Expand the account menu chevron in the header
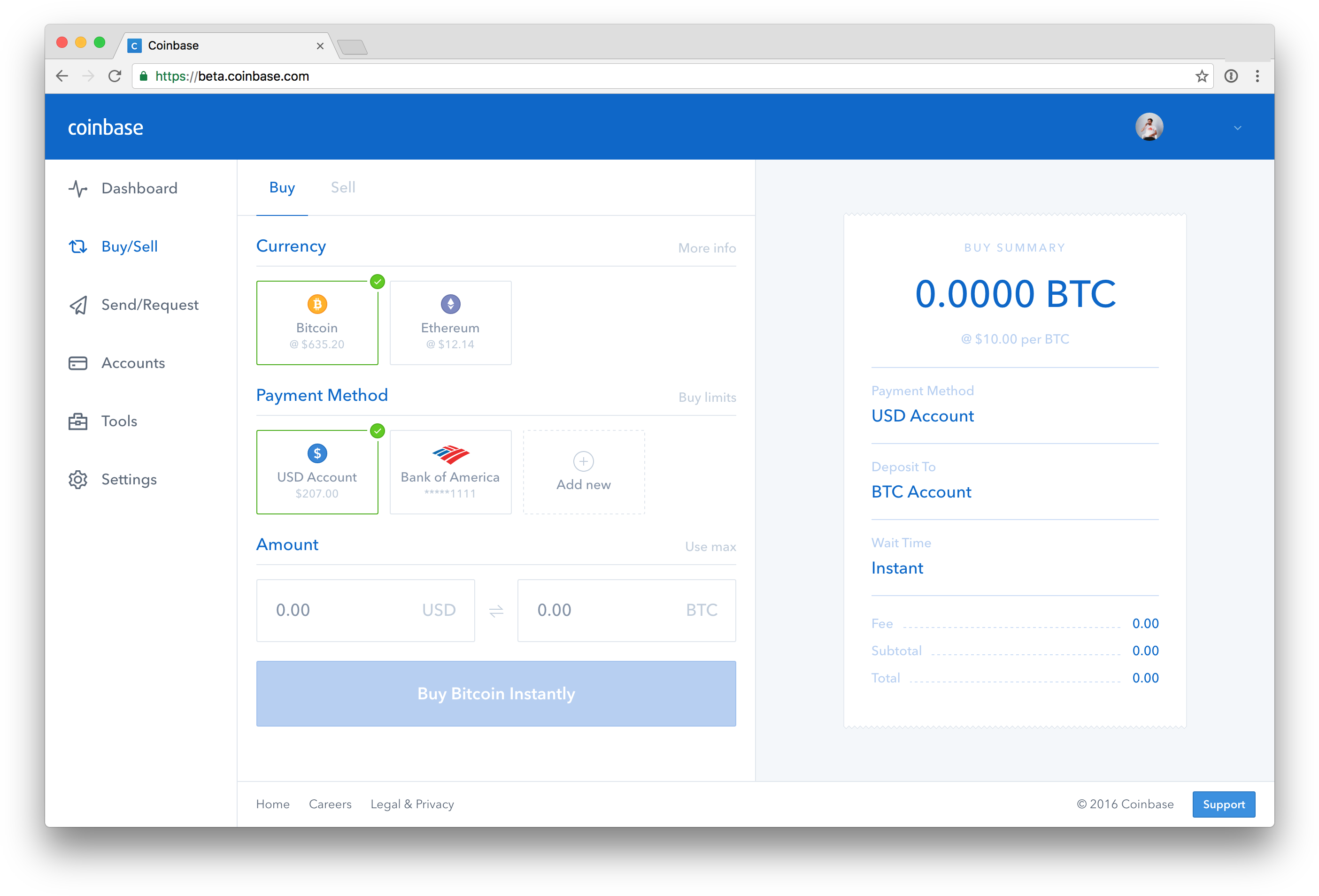The image size is (1319, 896). click(1238, 128)
